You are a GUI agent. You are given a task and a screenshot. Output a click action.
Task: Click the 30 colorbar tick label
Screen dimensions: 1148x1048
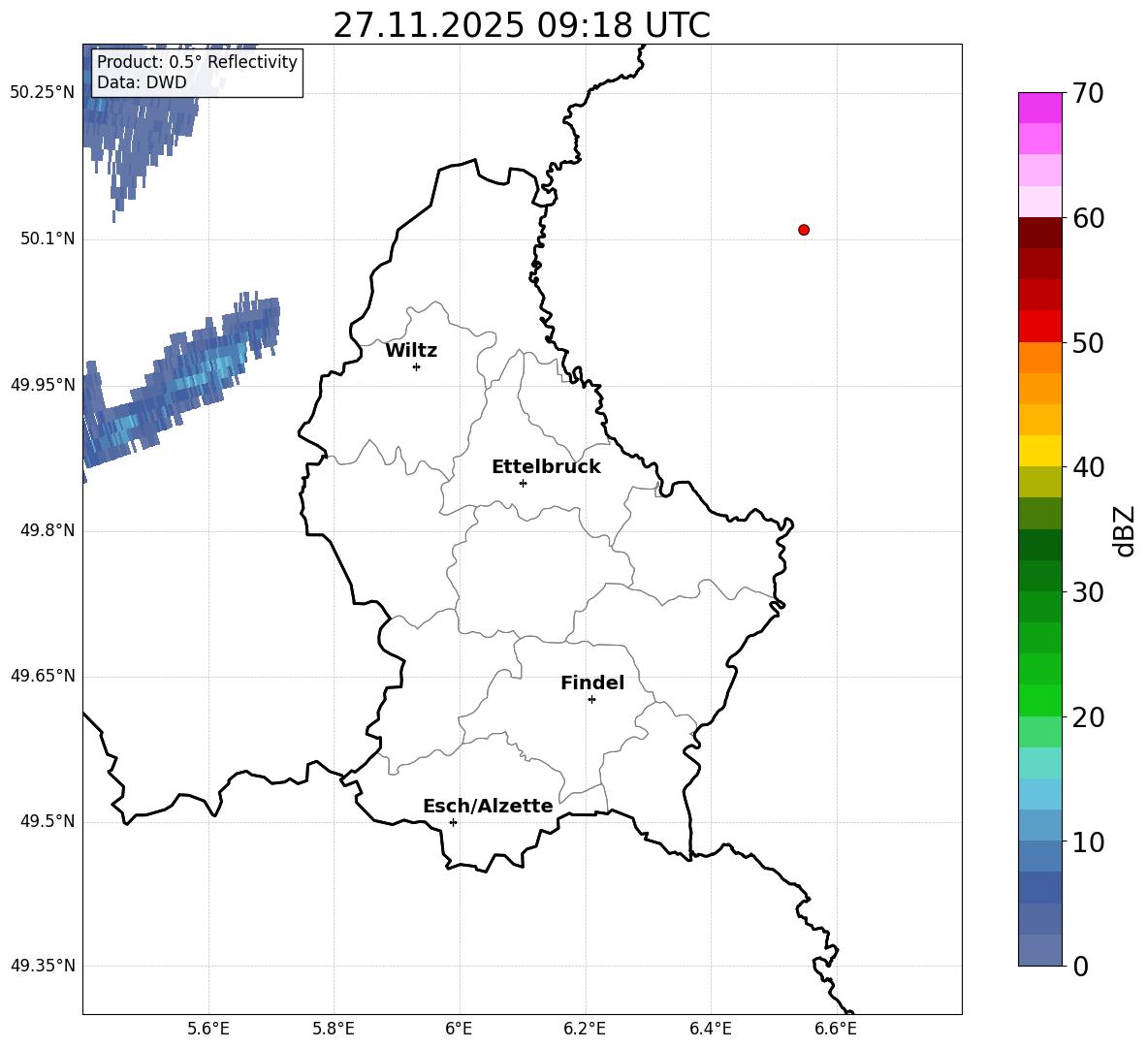(1088, 592)
